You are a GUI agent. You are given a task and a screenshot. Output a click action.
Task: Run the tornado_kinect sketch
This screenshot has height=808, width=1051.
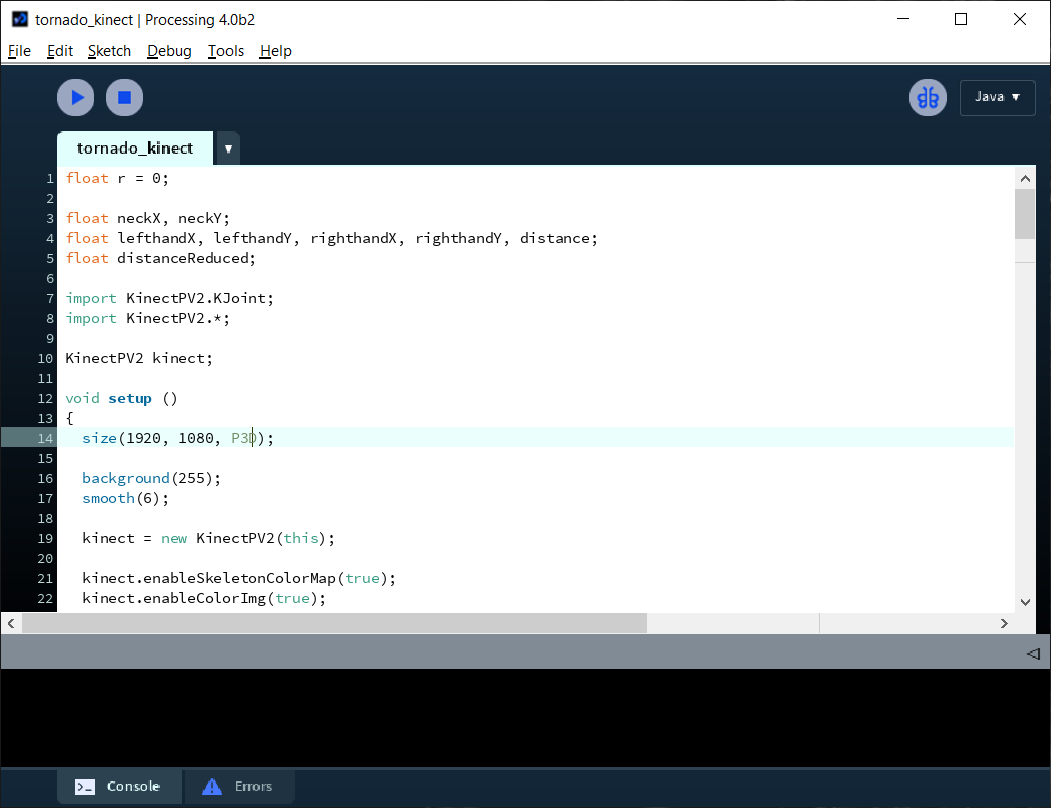tap(75, 97)
